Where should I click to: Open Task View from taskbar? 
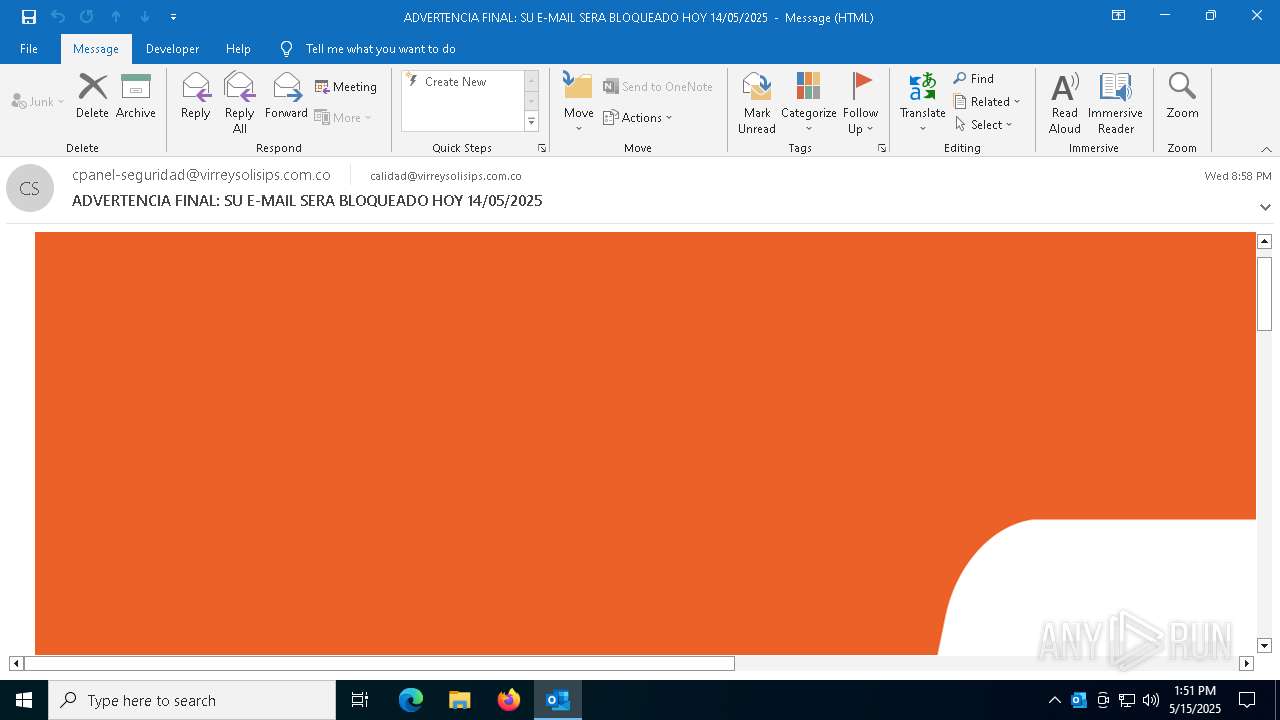[x=360, y=700]
